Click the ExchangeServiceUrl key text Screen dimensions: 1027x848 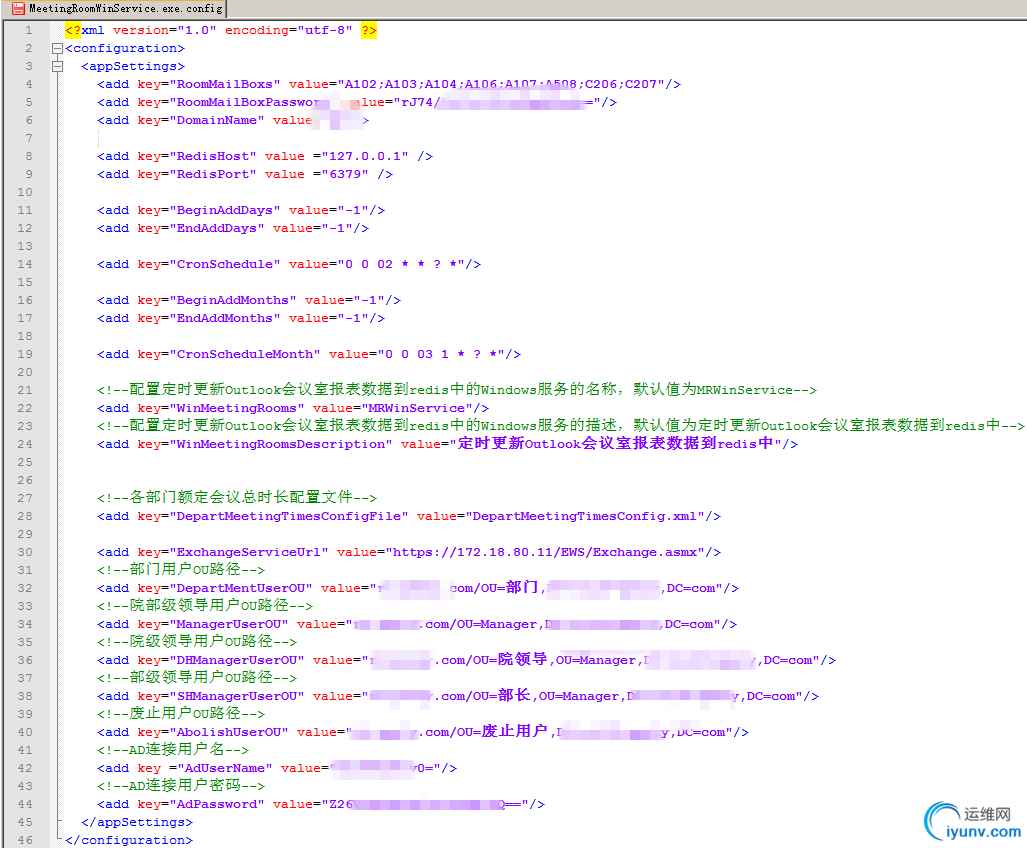coord(249,553)
